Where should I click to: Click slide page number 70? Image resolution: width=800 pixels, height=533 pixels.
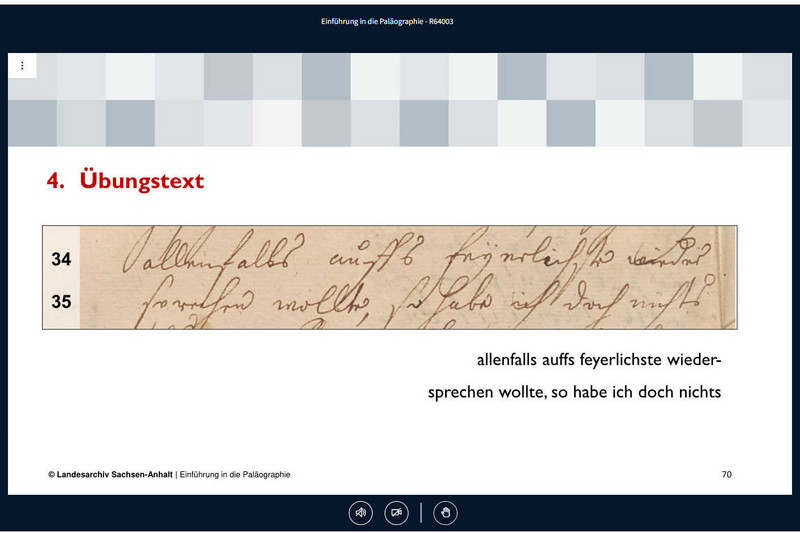click(726, 474)
